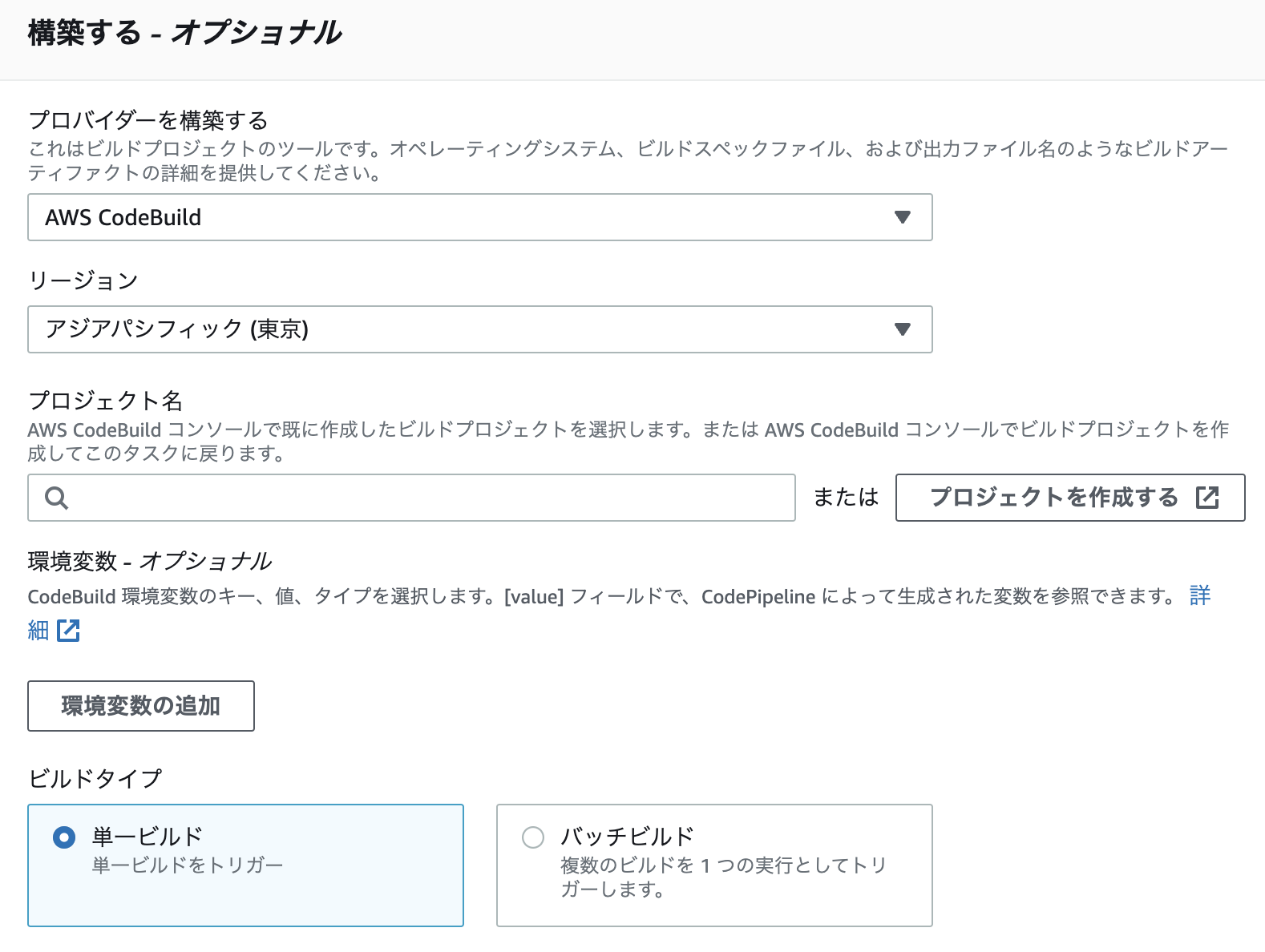1265x952 pixels.
Task: Click the project name search field
Action: pos(411,498)
